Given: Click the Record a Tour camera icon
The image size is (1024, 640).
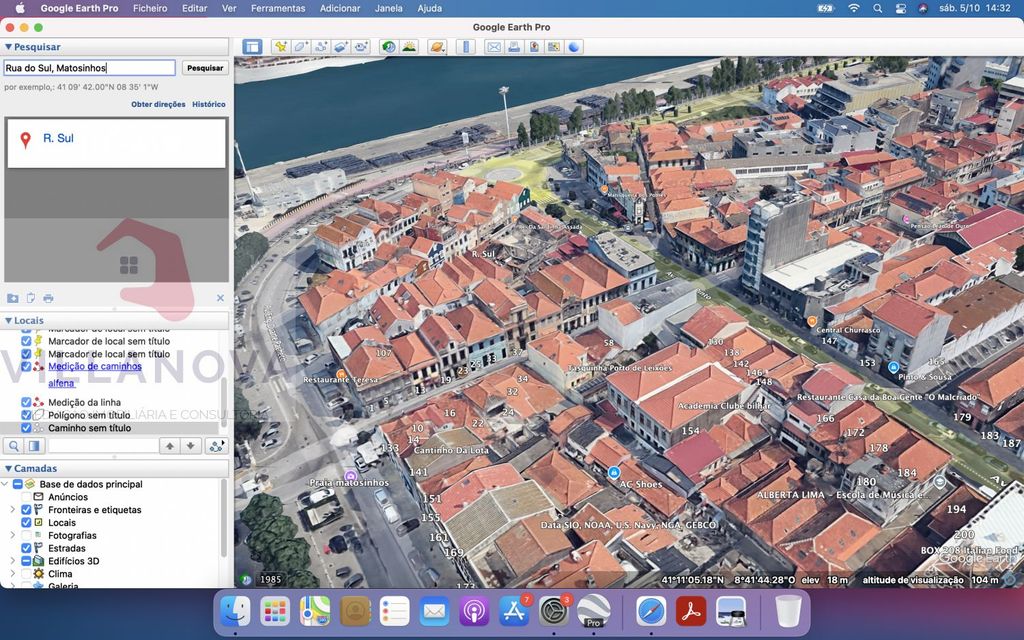Looking at the screenshot, I should (360, 47).
